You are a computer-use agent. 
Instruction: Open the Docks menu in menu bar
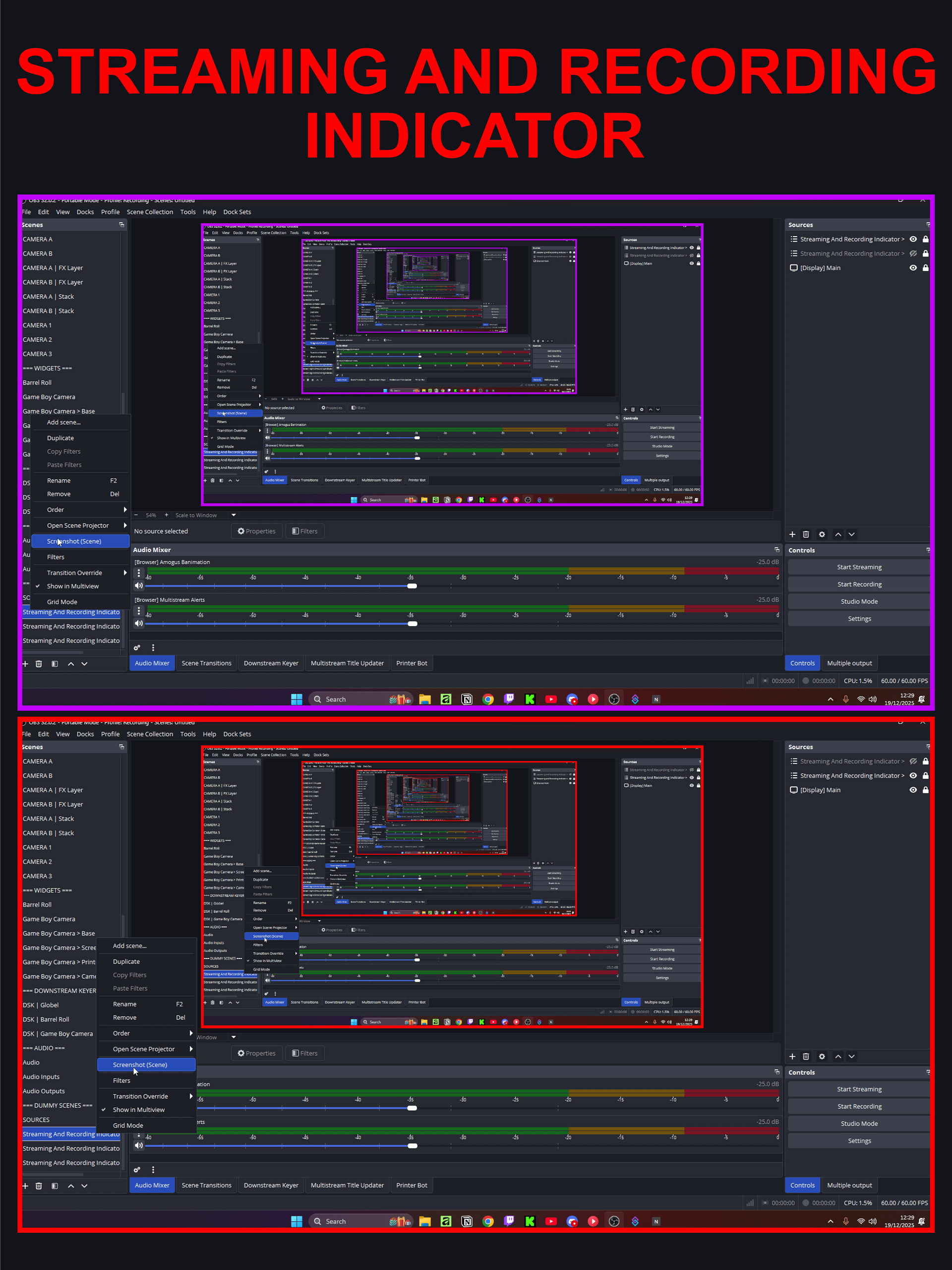tap(85, 212)
